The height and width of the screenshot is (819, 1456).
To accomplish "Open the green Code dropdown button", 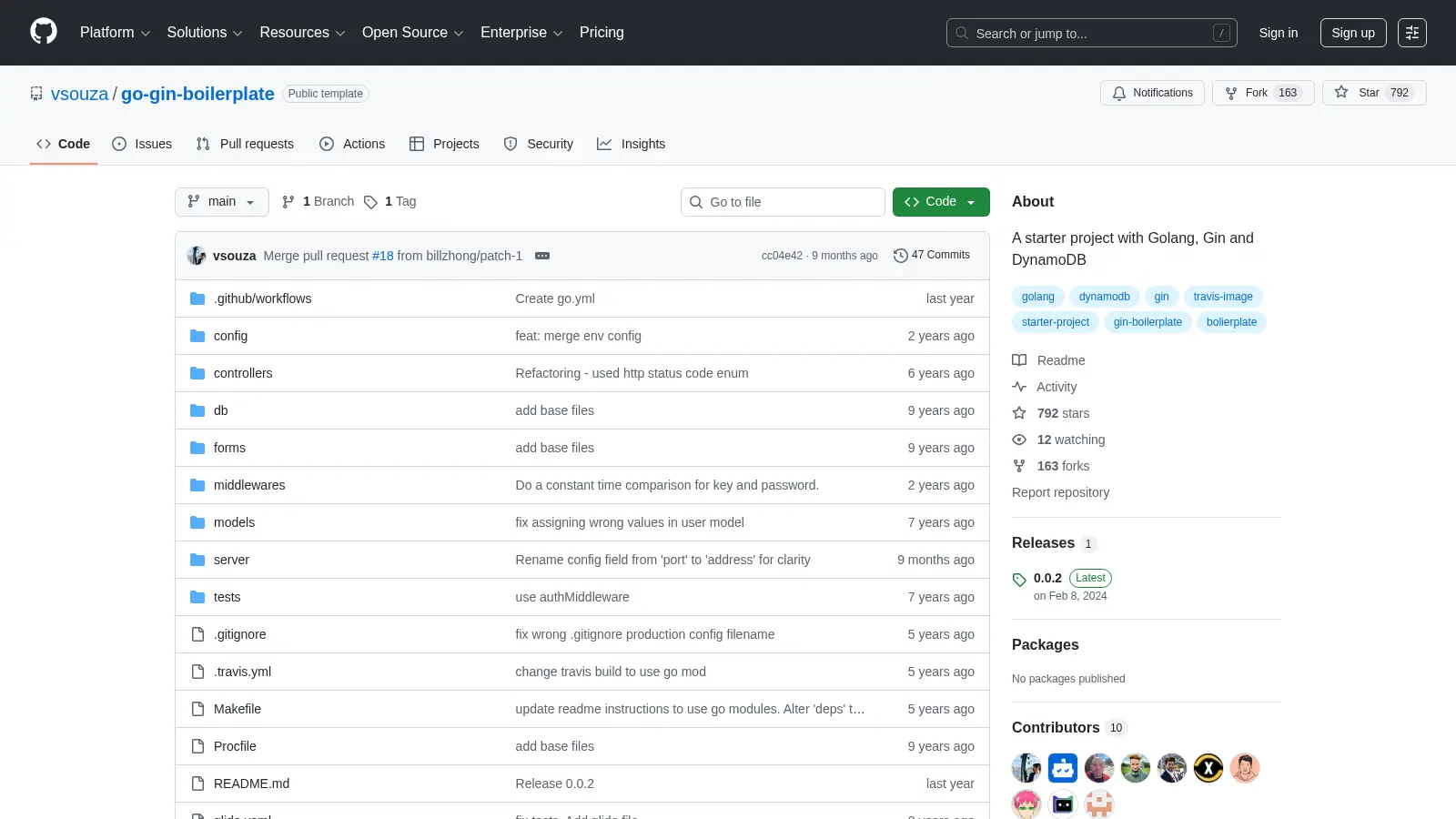I will click(x=941, y=202).
